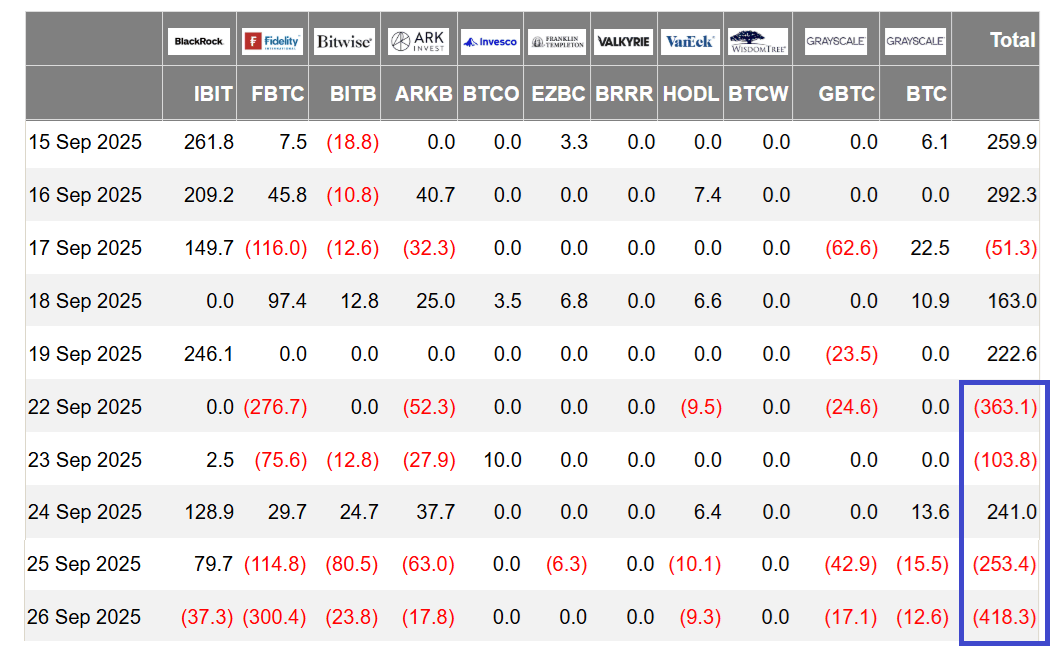The width and height of the screenshot is (1056, 655).
Task: Click the 26 Sep 2025 date cell
Action: coord(85,617)
